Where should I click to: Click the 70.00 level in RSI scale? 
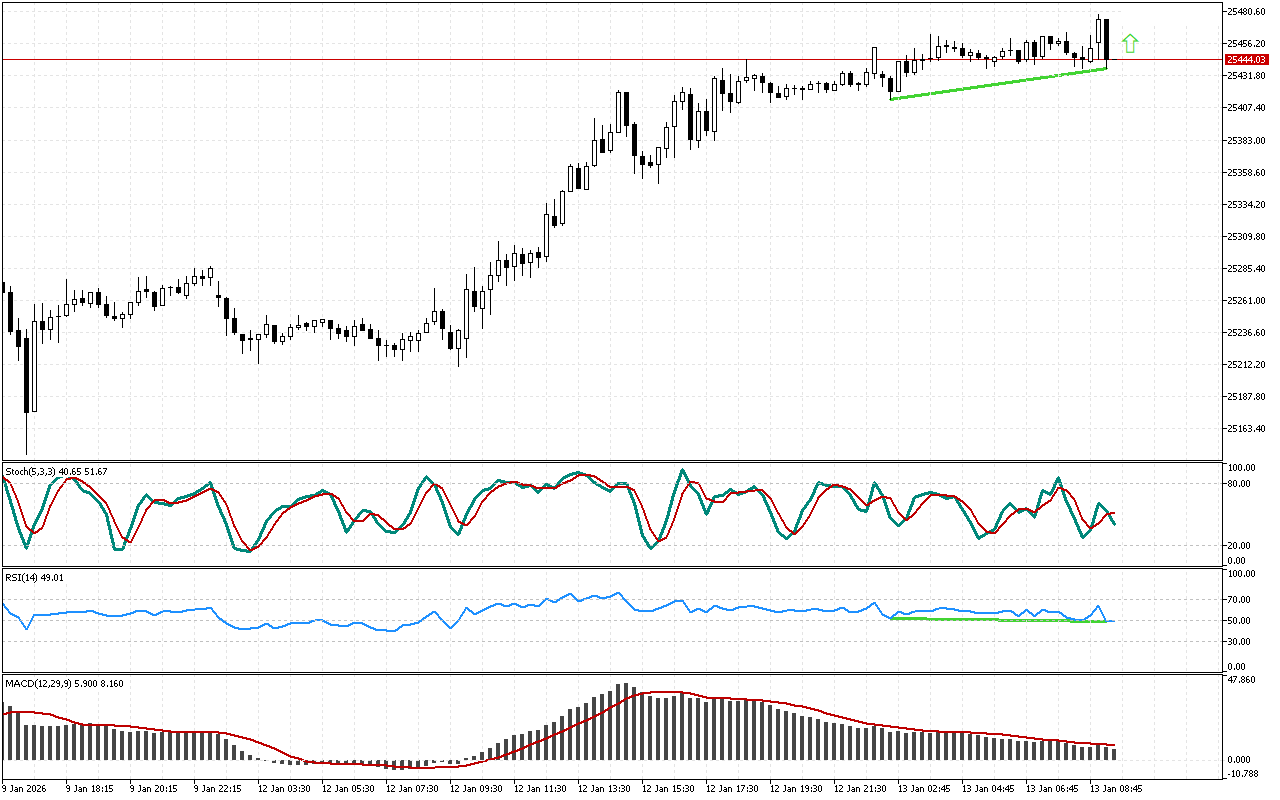1240,600
